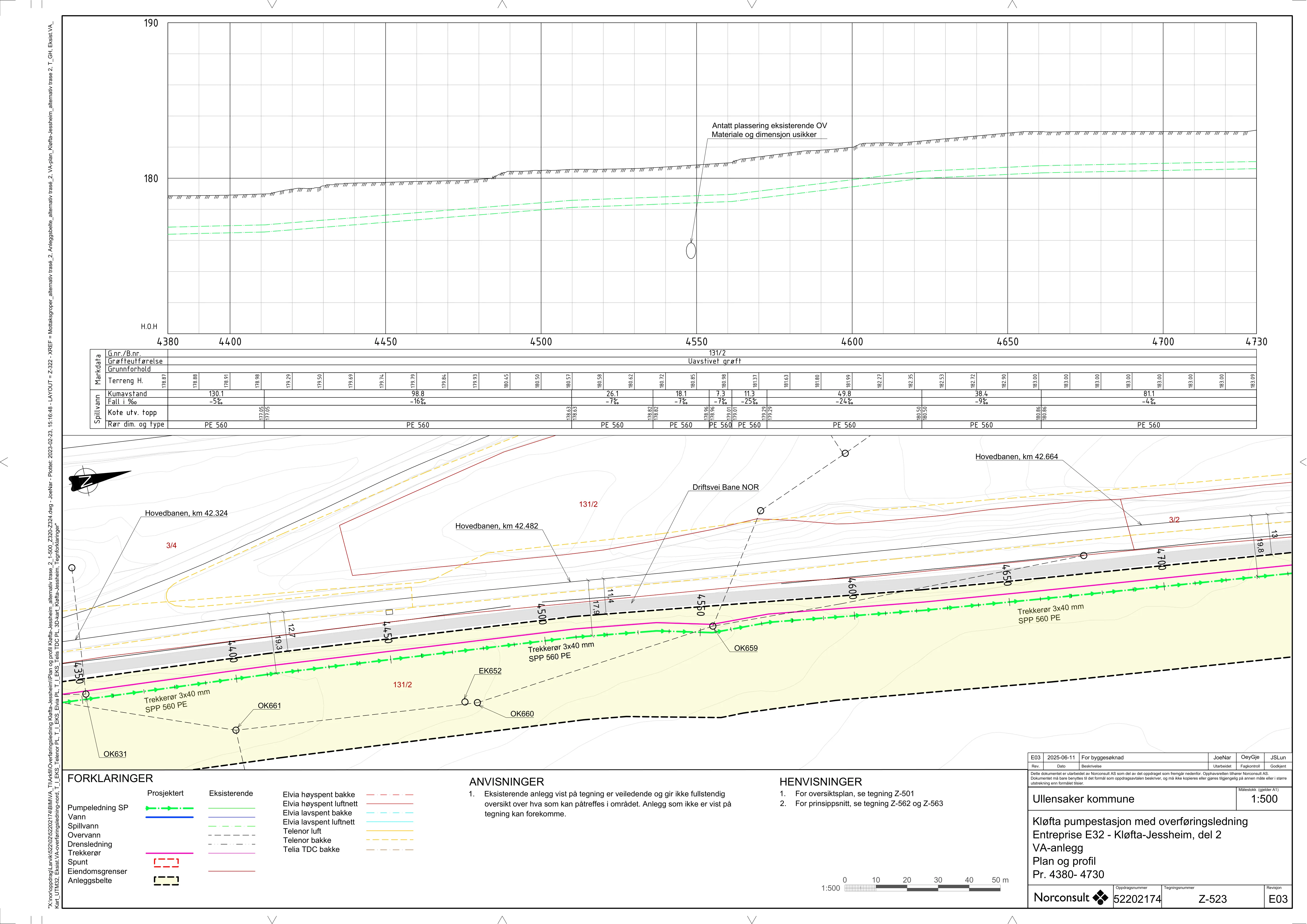Click the Pumpeledning SP green legend line
Viewport: 1307px width, 924px height.
pos(170,808)
